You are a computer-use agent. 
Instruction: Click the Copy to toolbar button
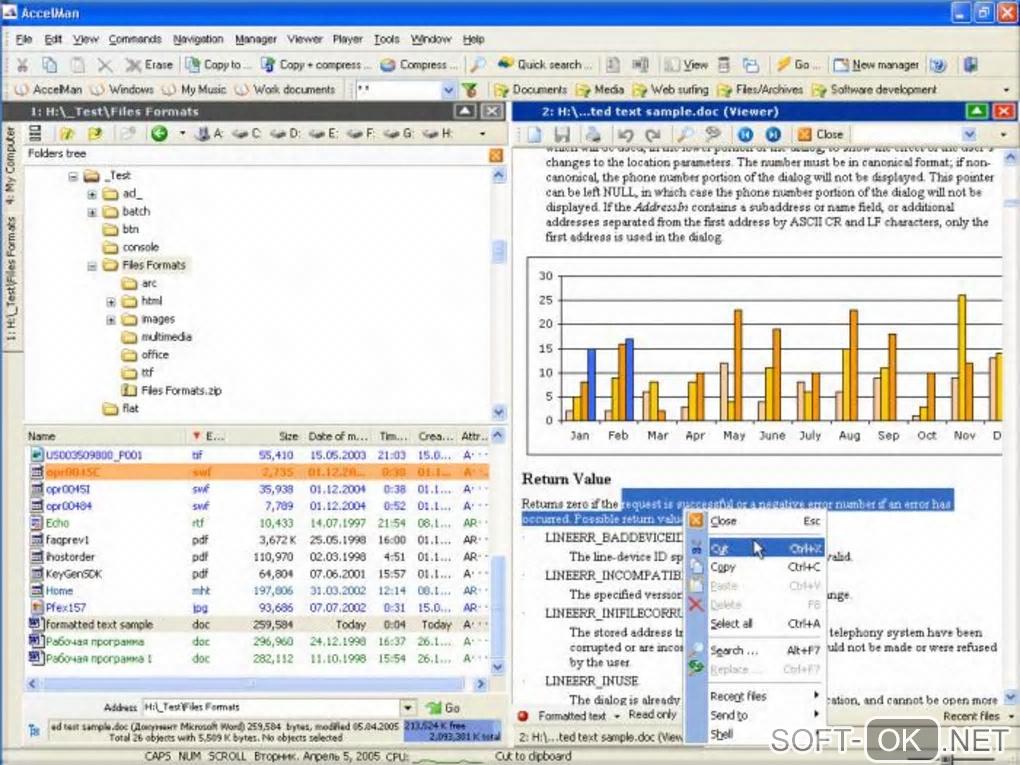click(x=218, y=64)
